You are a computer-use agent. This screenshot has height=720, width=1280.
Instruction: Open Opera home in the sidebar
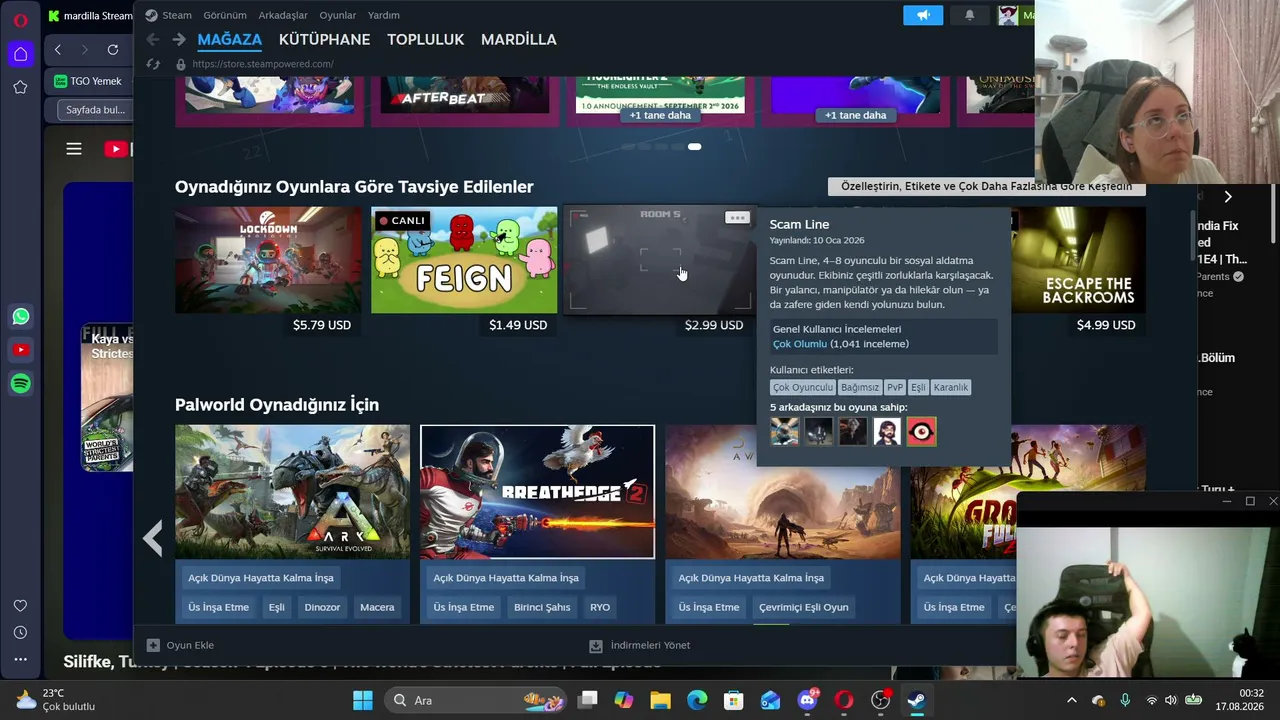[x=20, y=54]
